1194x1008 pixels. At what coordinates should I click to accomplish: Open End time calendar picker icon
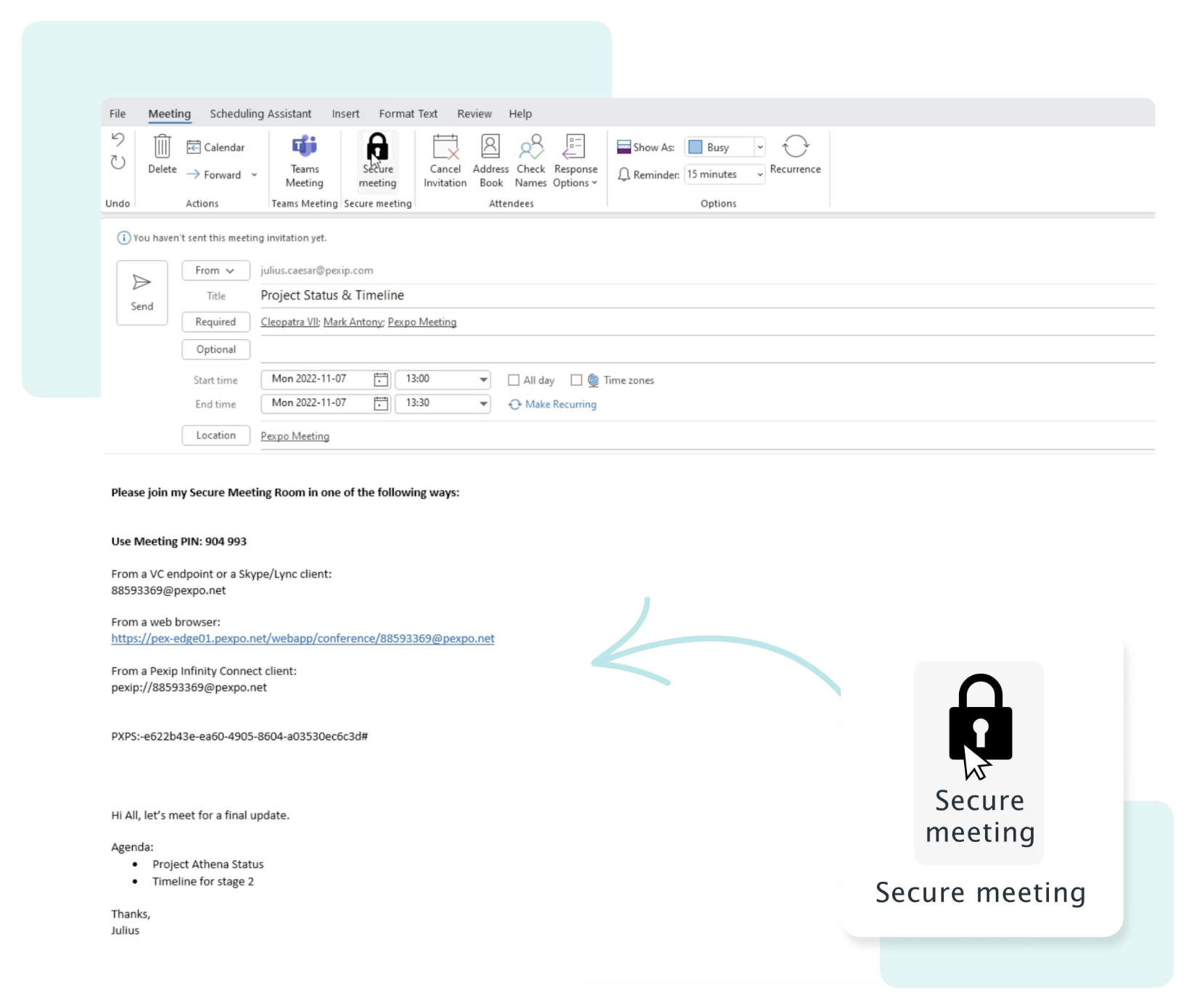pyautogui.click(x=381, y=403)
